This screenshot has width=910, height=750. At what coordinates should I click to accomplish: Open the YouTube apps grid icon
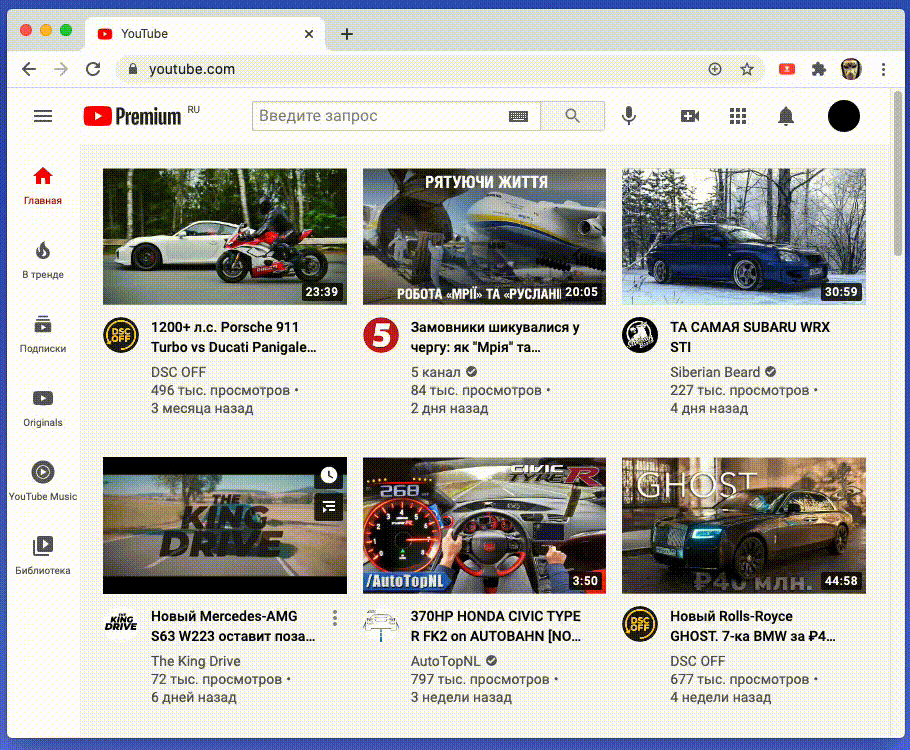coord(738,116)
